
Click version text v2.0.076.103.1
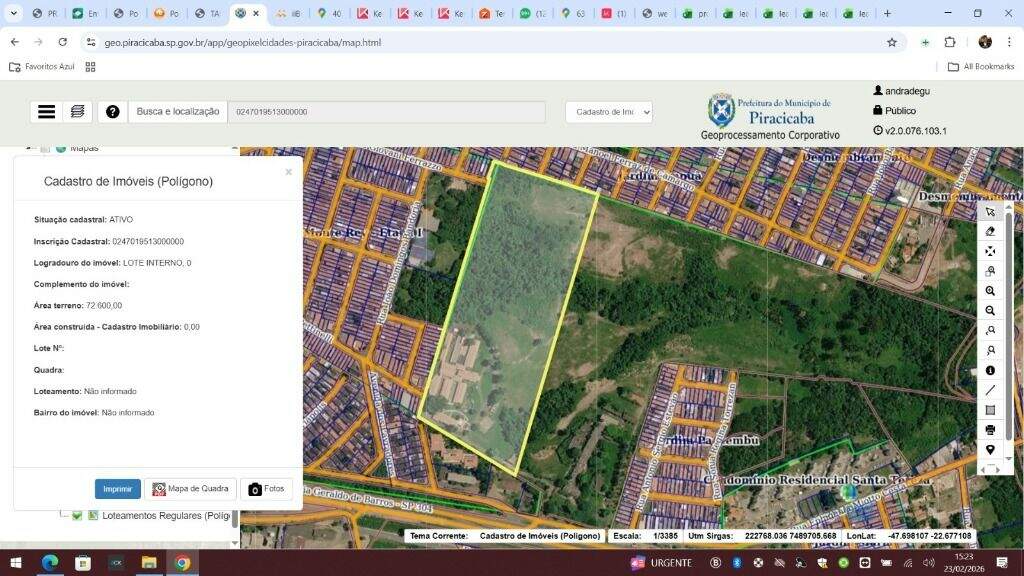(x=916, y=131)
